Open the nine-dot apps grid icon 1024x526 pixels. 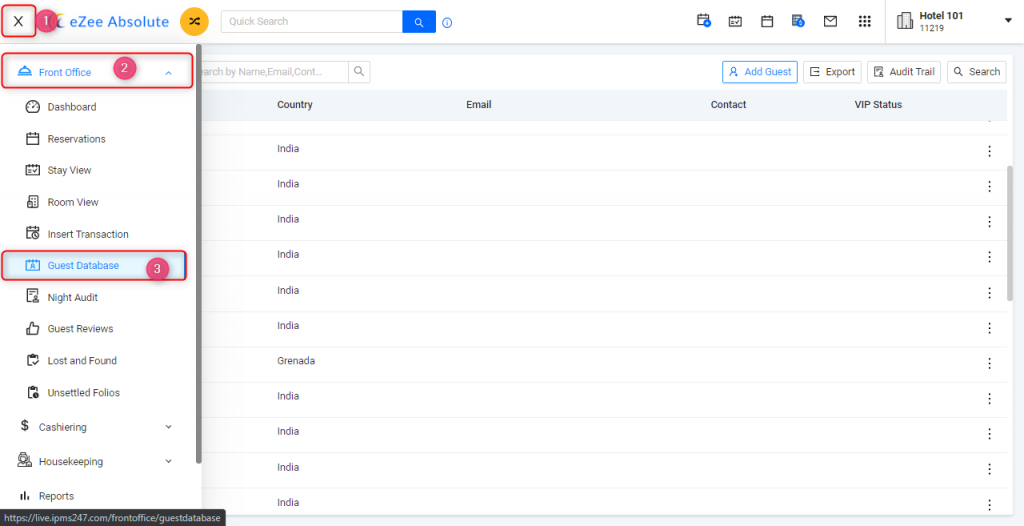tap(865, 22)
